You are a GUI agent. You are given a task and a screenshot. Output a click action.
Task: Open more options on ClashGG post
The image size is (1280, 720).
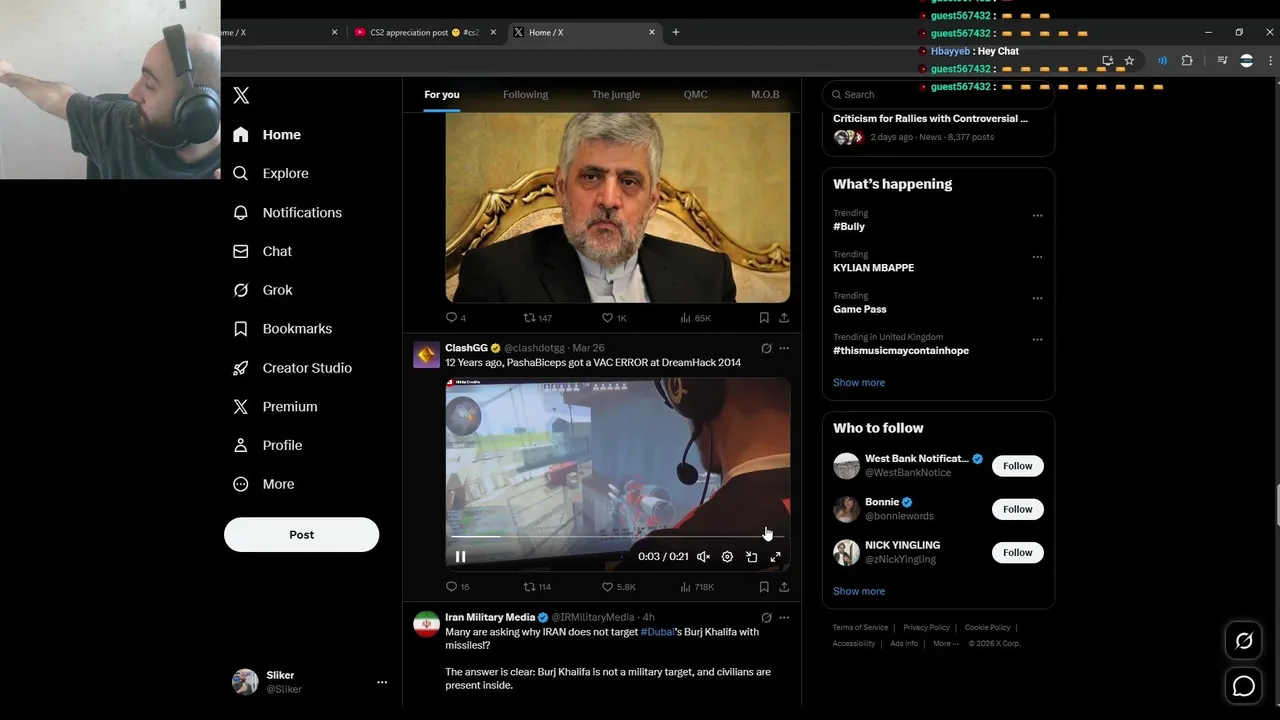[784, 349]
